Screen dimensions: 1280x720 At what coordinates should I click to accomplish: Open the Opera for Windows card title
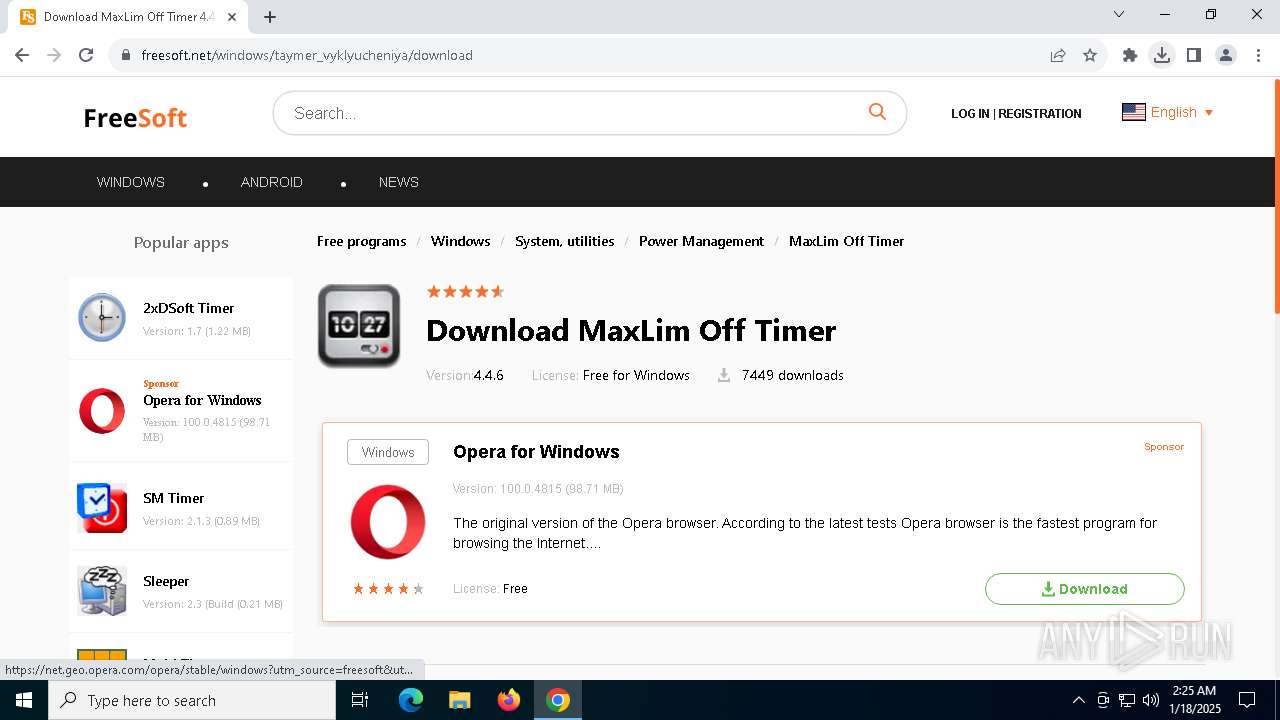(x=536, y=452)
